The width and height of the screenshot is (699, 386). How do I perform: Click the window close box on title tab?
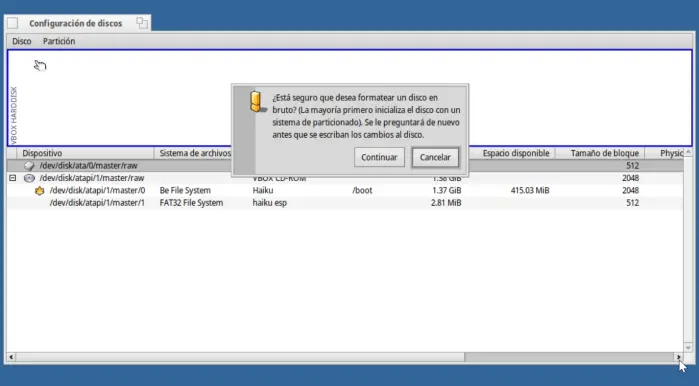(13, 23)
